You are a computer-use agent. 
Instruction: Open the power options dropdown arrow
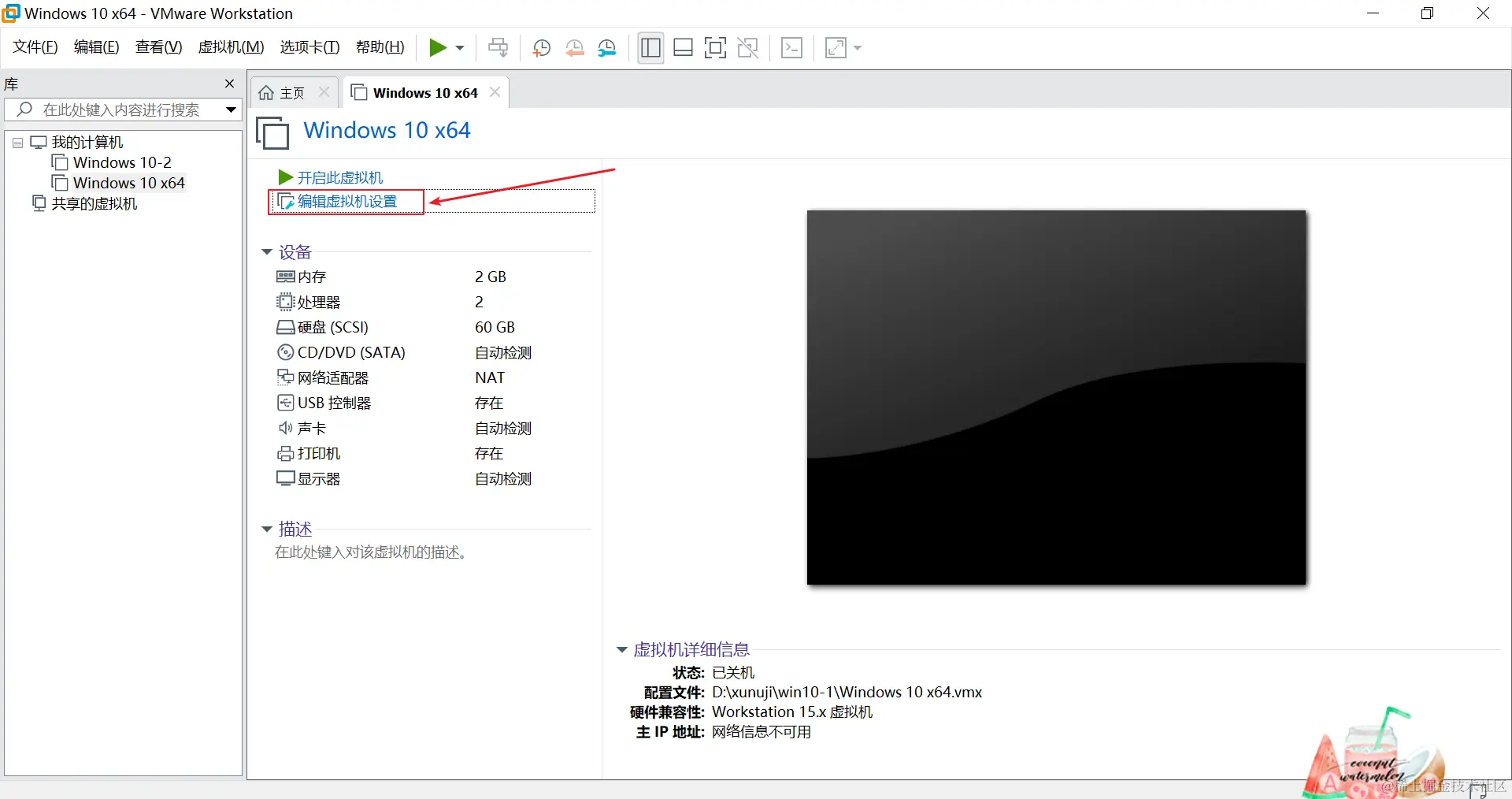click(x=460, y=48)
